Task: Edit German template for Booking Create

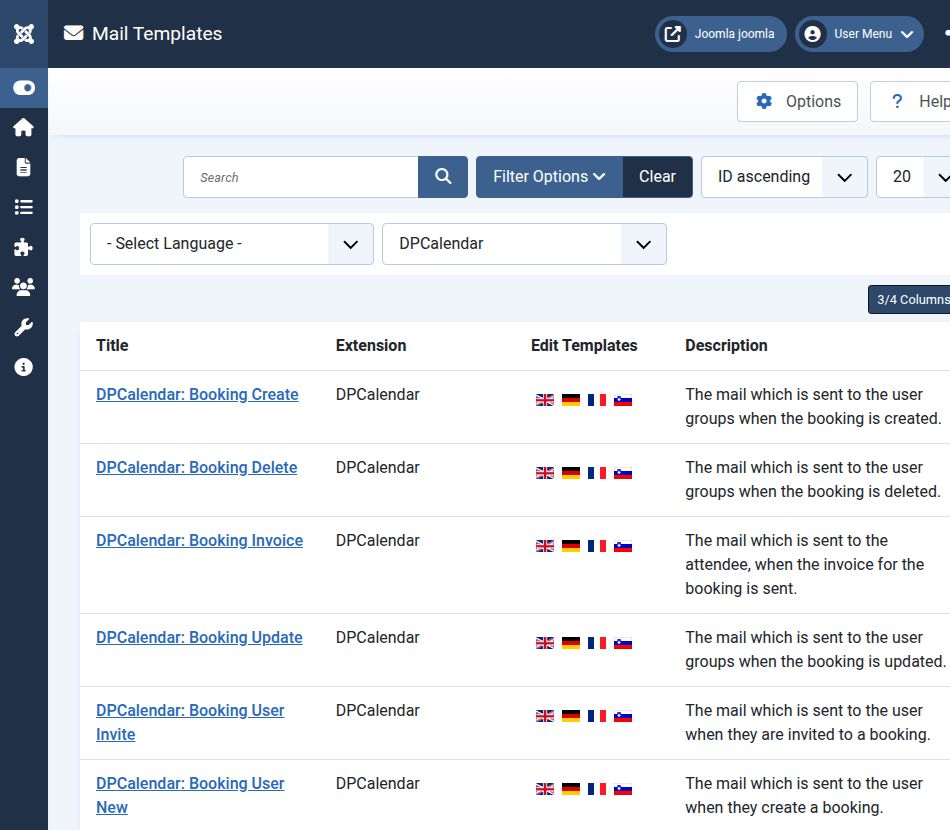Action: [x=571, y=400]
